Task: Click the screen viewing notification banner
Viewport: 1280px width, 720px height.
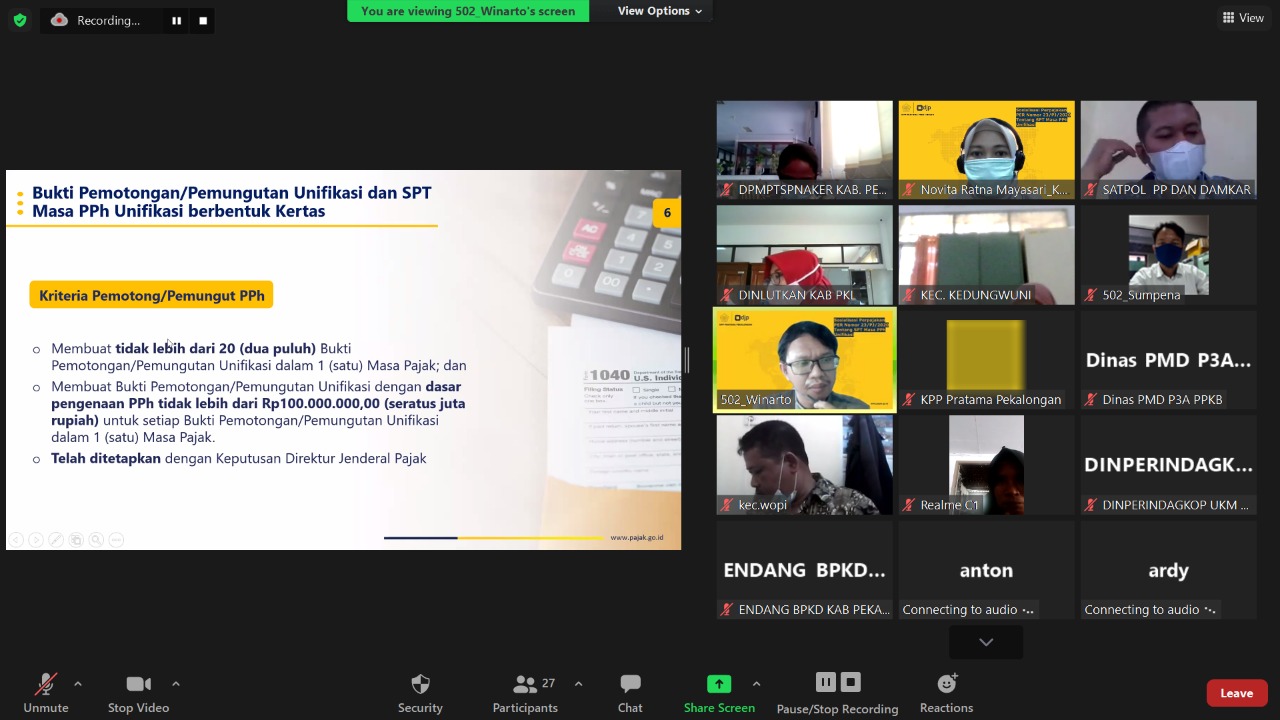Action: click(x=468, y=11)
